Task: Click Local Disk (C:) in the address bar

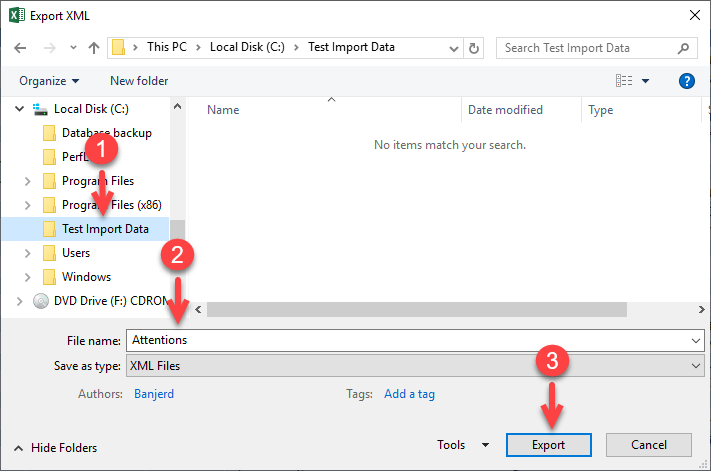Action: pos(247,47)
